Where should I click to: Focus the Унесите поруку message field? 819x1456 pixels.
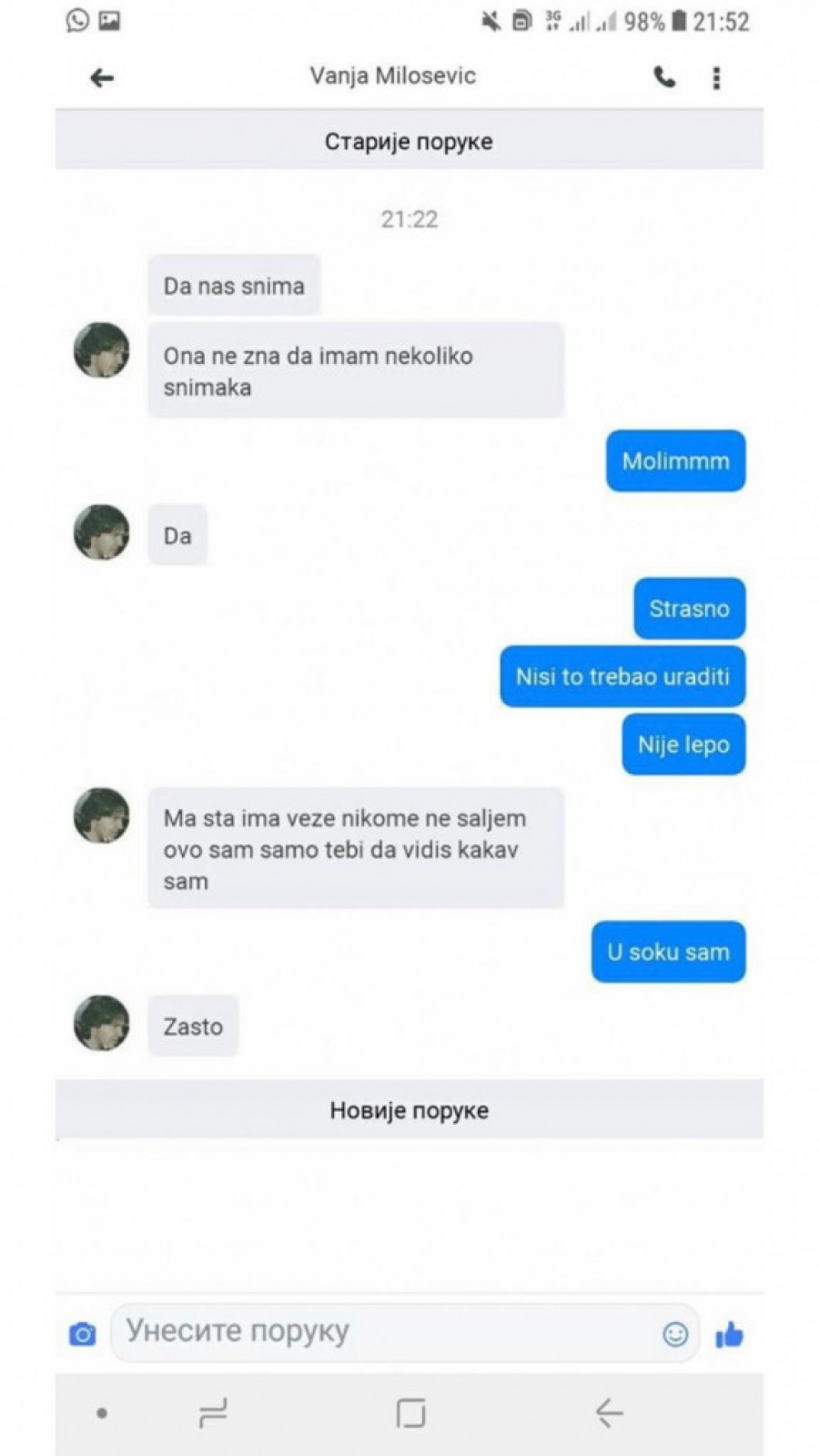(405, 1332)
